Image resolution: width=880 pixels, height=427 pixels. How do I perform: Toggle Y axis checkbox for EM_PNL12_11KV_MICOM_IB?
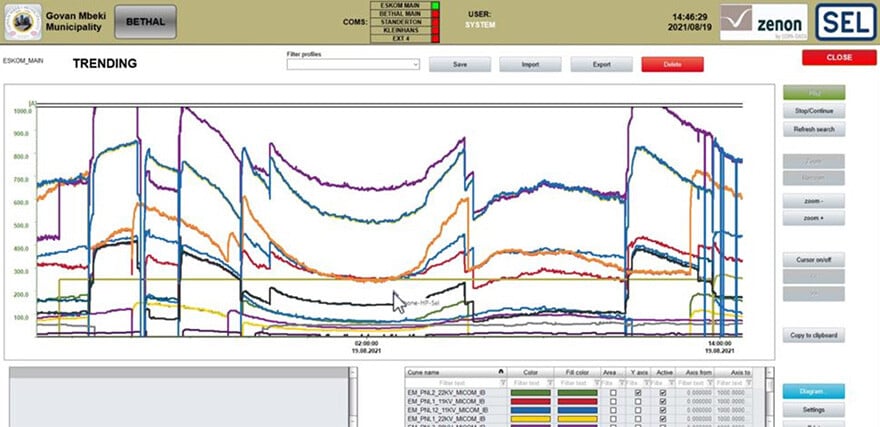pyautogui.click(x=638, y=410)
